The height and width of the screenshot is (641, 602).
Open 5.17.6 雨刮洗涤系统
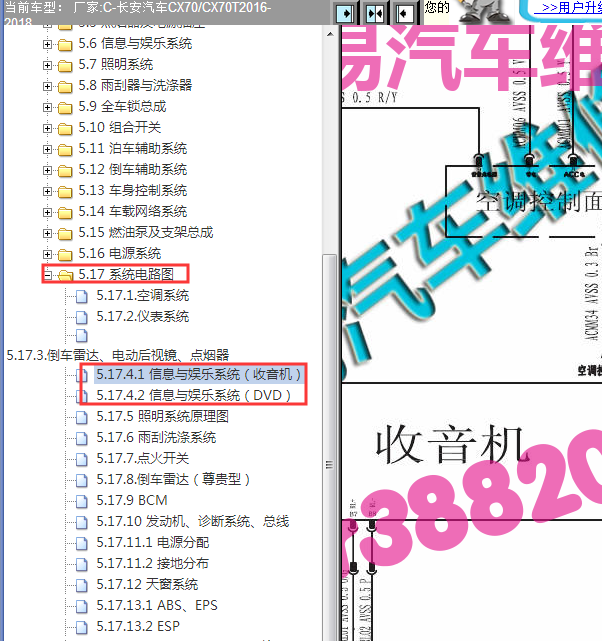click(156, 437)
